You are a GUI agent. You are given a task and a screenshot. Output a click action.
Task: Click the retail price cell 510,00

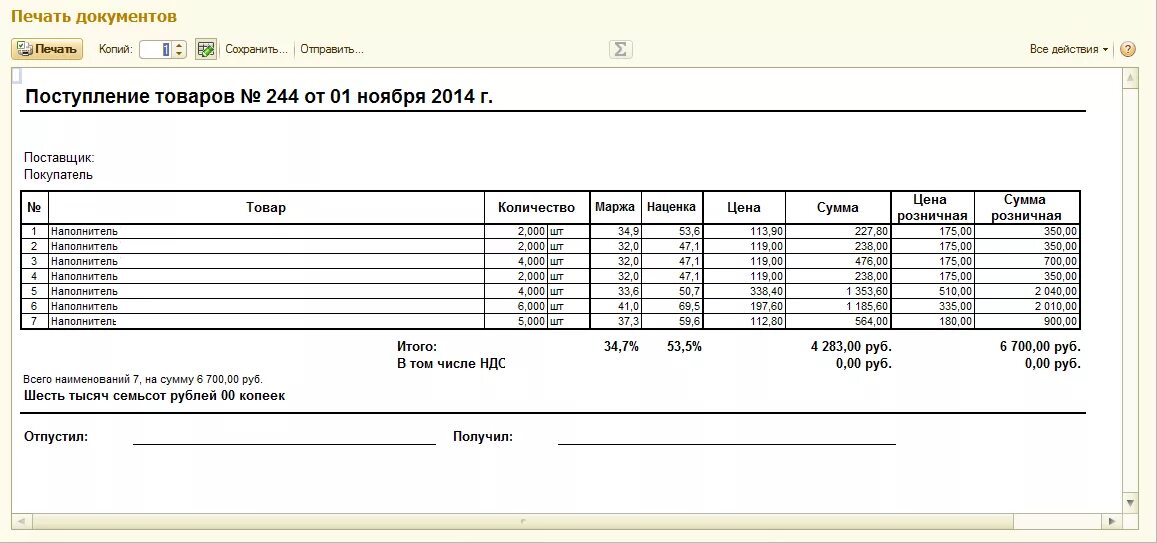click(933, 291)
